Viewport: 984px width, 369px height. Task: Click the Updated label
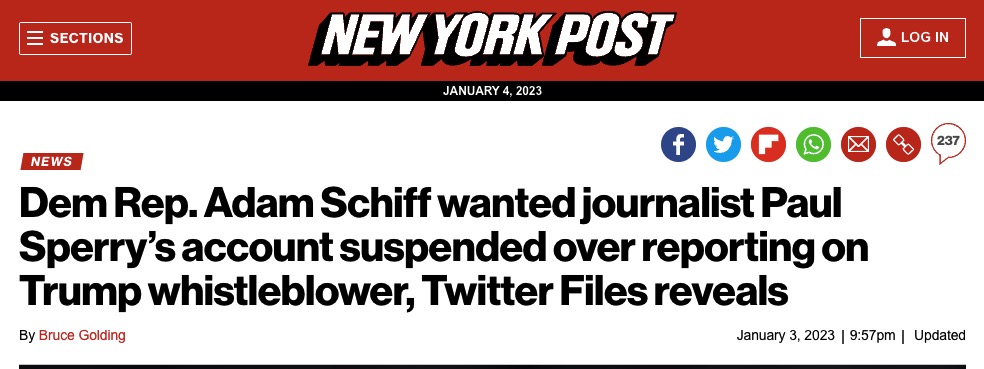click(x=939, y=335)
